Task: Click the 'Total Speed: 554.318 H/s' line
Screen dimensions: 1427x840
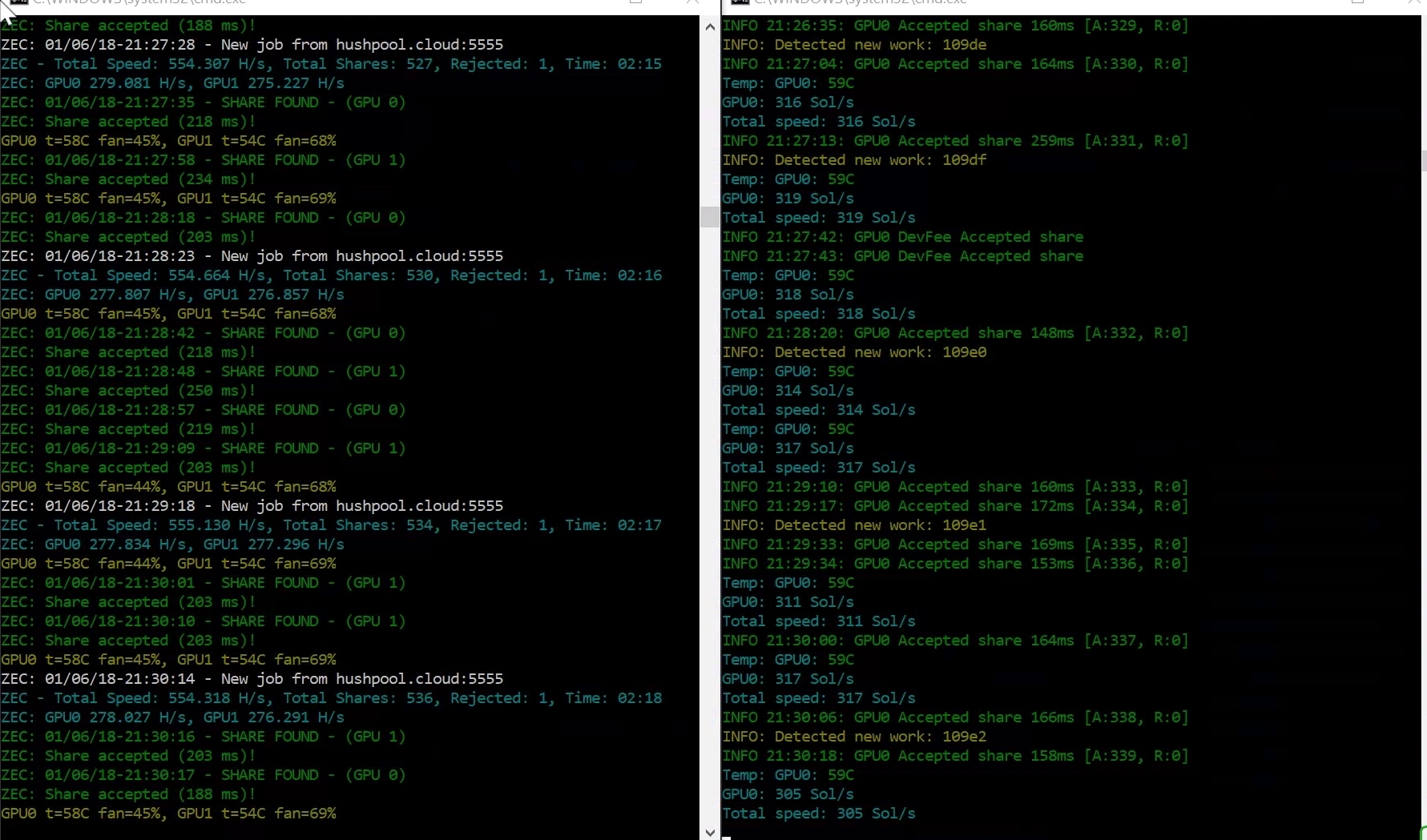Action: [332, 698]
